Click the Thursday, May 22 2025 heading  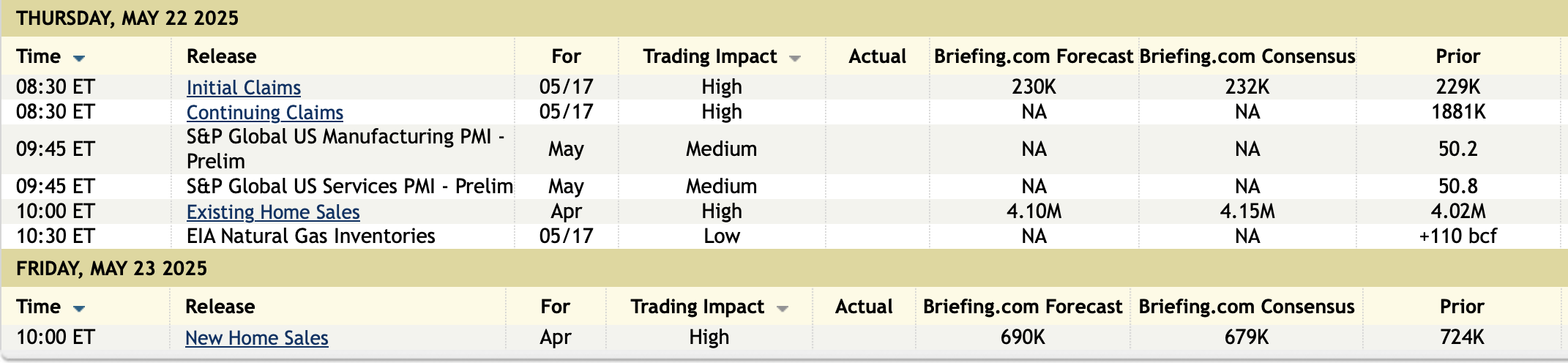[127, 18]
